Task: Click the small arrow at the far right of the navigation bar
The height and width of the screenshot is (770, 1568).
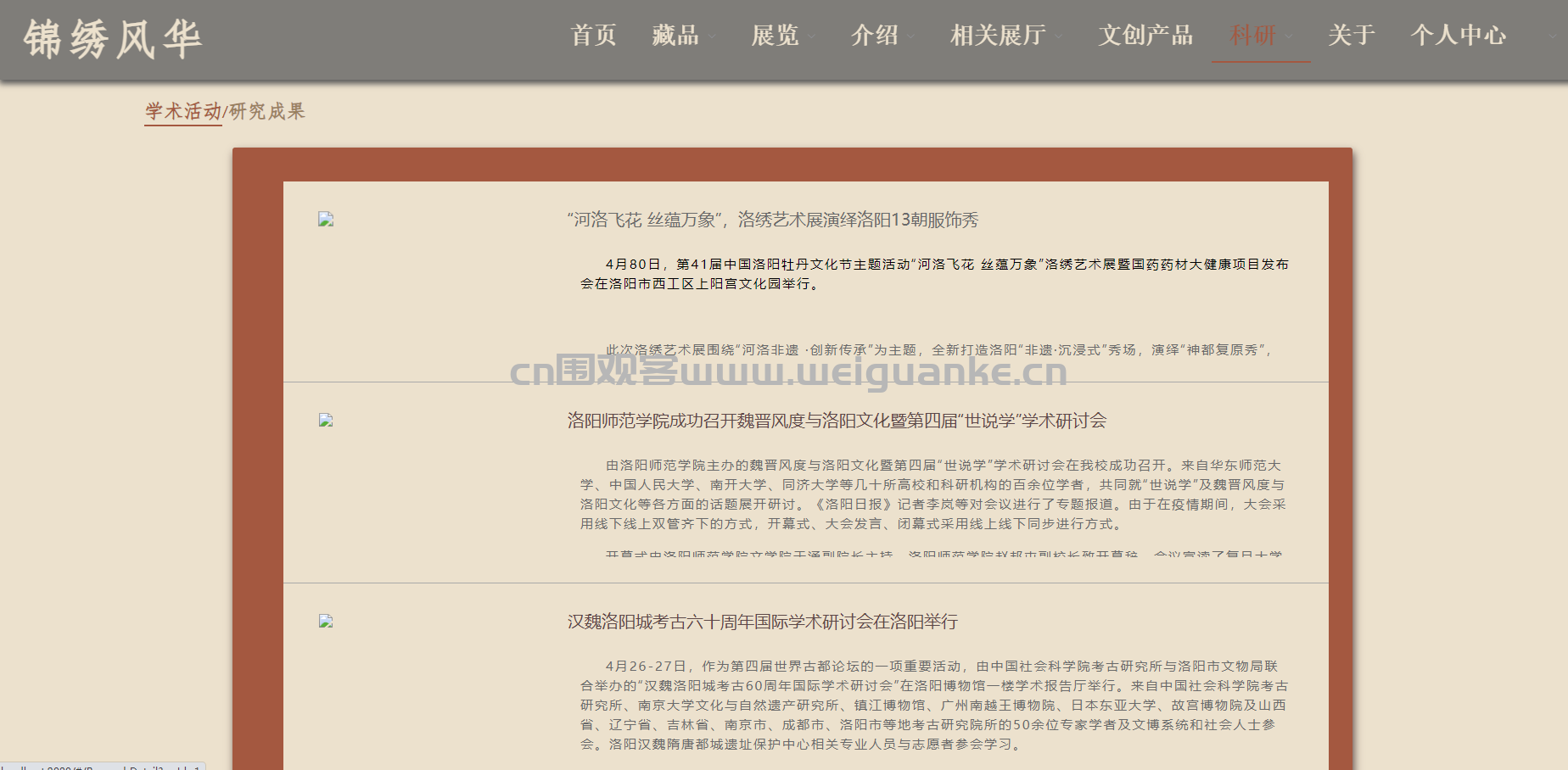Action: 1553,36
